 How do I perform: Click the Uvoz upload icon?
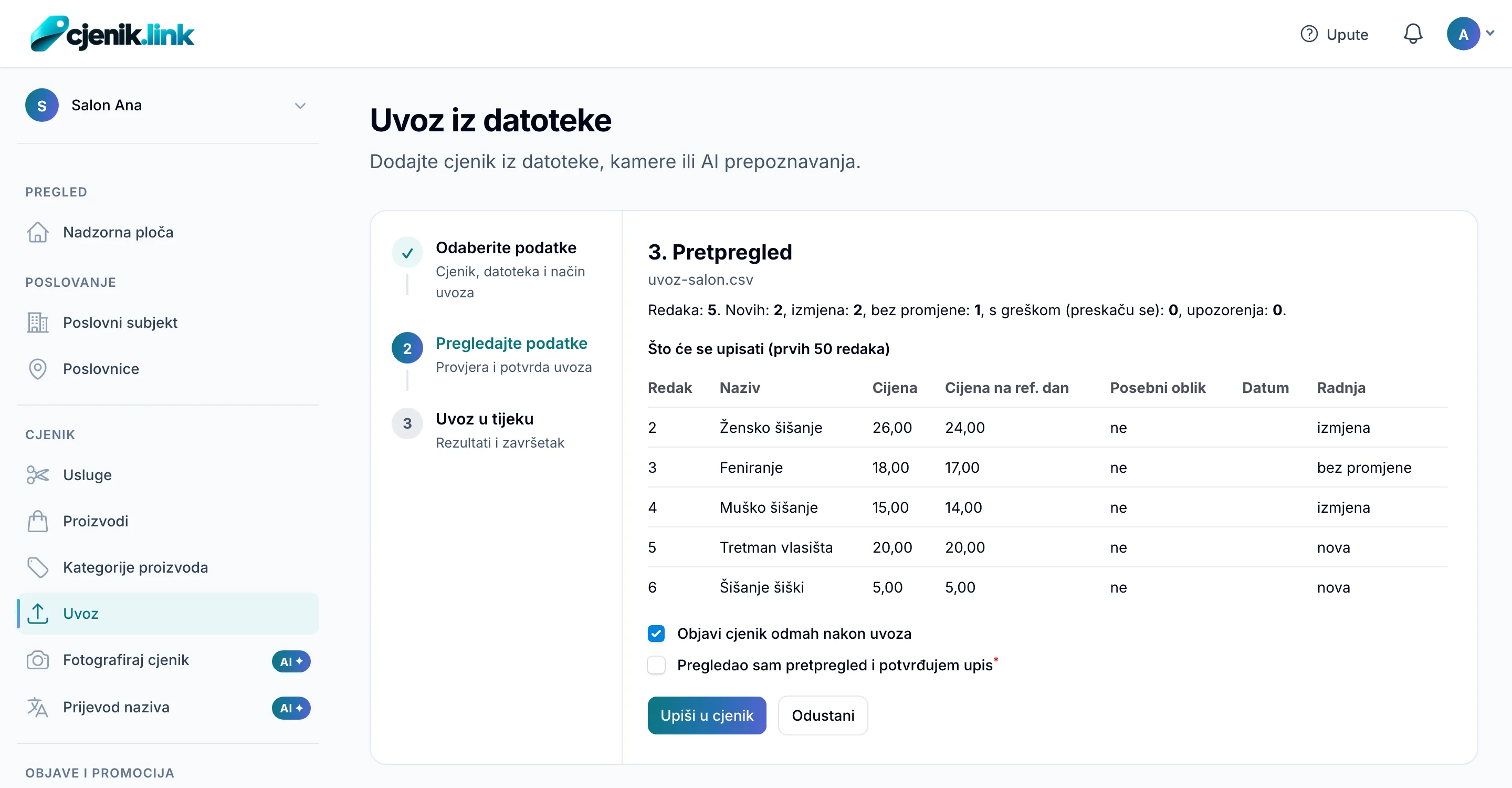38,614
